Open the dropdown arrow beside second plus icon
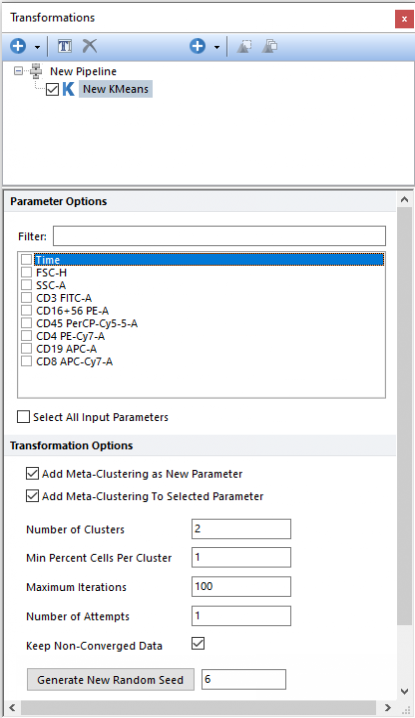The width and height of the screenshot is (415, 718). click(x=217, y=47)
